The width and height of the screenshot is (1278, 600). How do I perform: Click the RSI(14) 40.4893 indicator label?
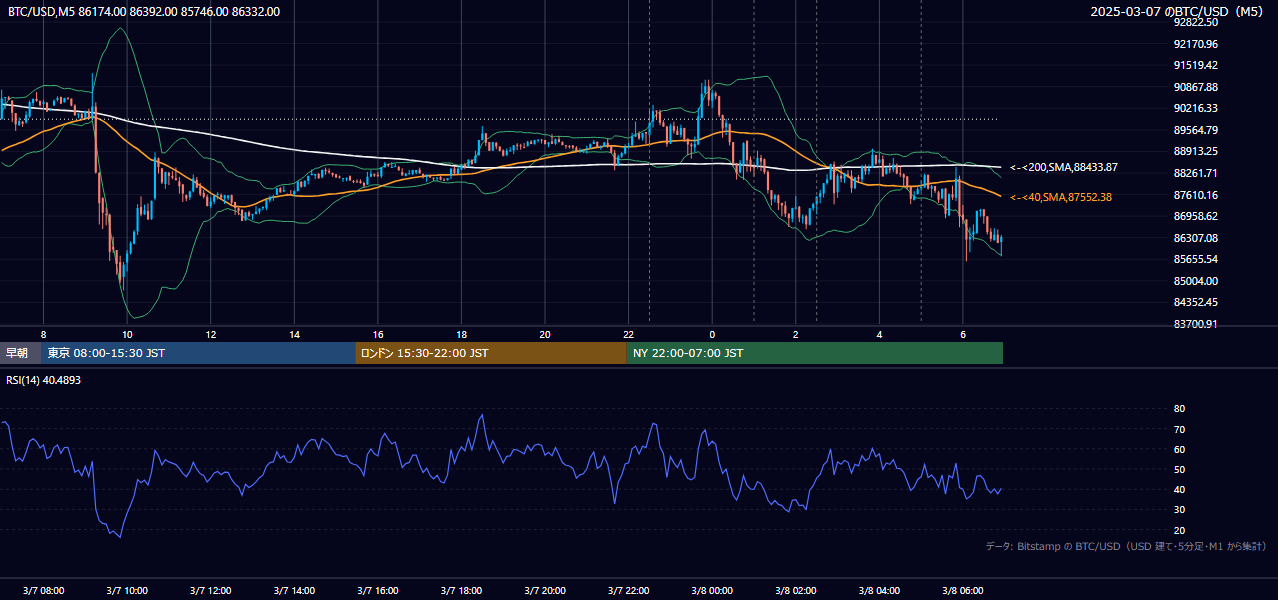pyautogui.click(x=44, y=380)
